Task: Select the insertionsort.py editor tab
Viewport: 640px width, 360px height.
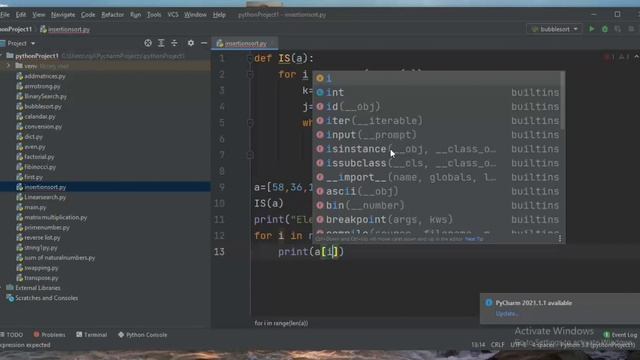Action: [244, 43]
